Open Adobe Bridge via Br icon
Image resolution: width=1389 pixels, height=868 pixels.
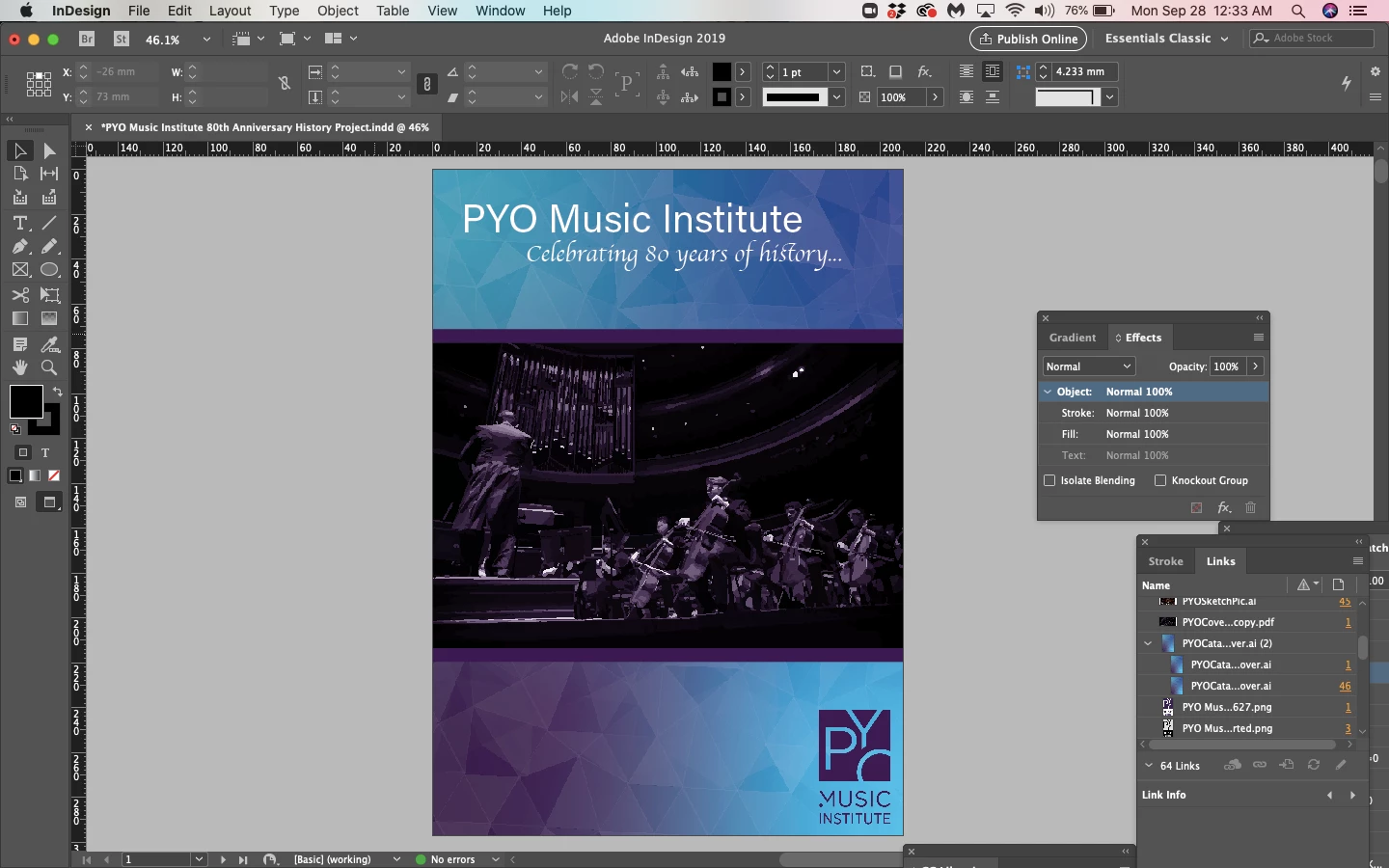pos(87,39)
